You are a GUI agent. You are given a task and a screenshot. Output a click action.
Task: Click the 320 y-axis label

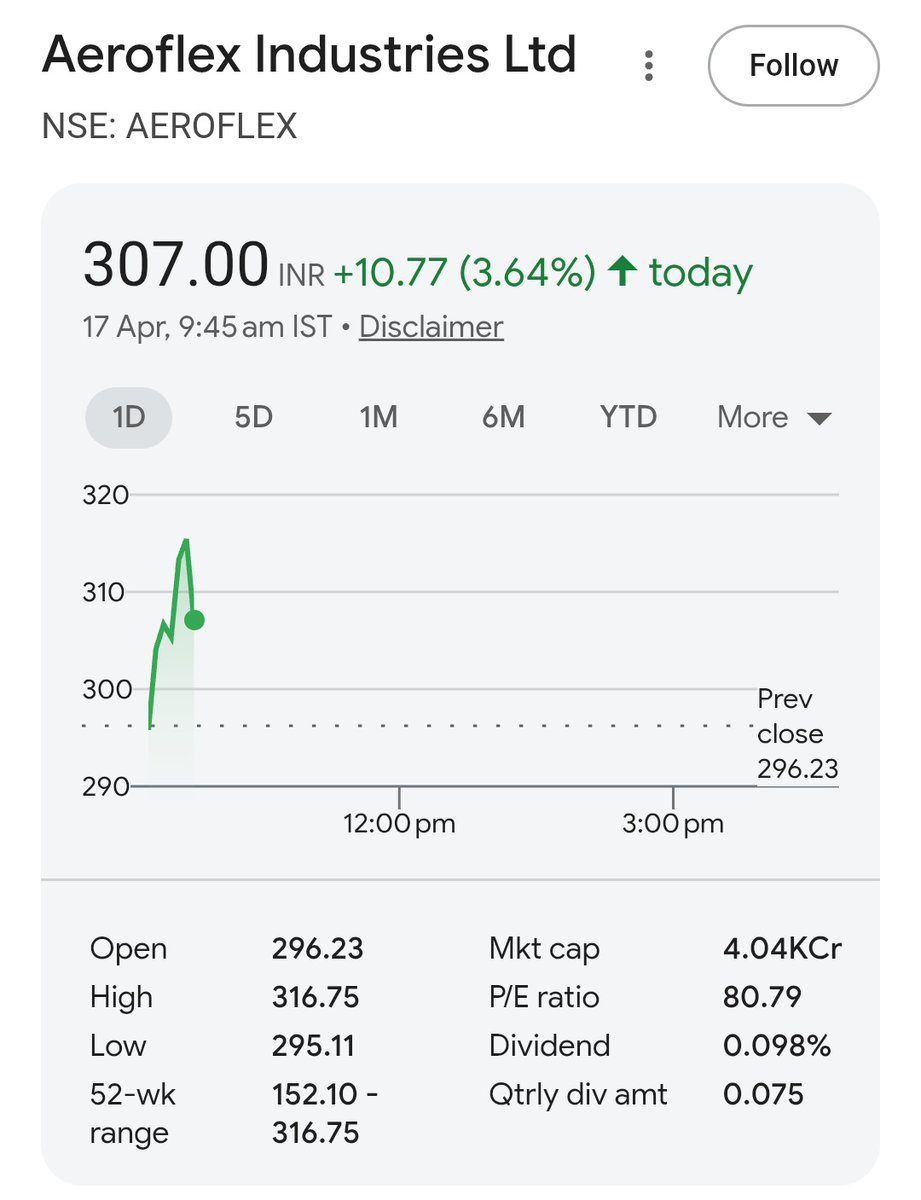point(106,495)
